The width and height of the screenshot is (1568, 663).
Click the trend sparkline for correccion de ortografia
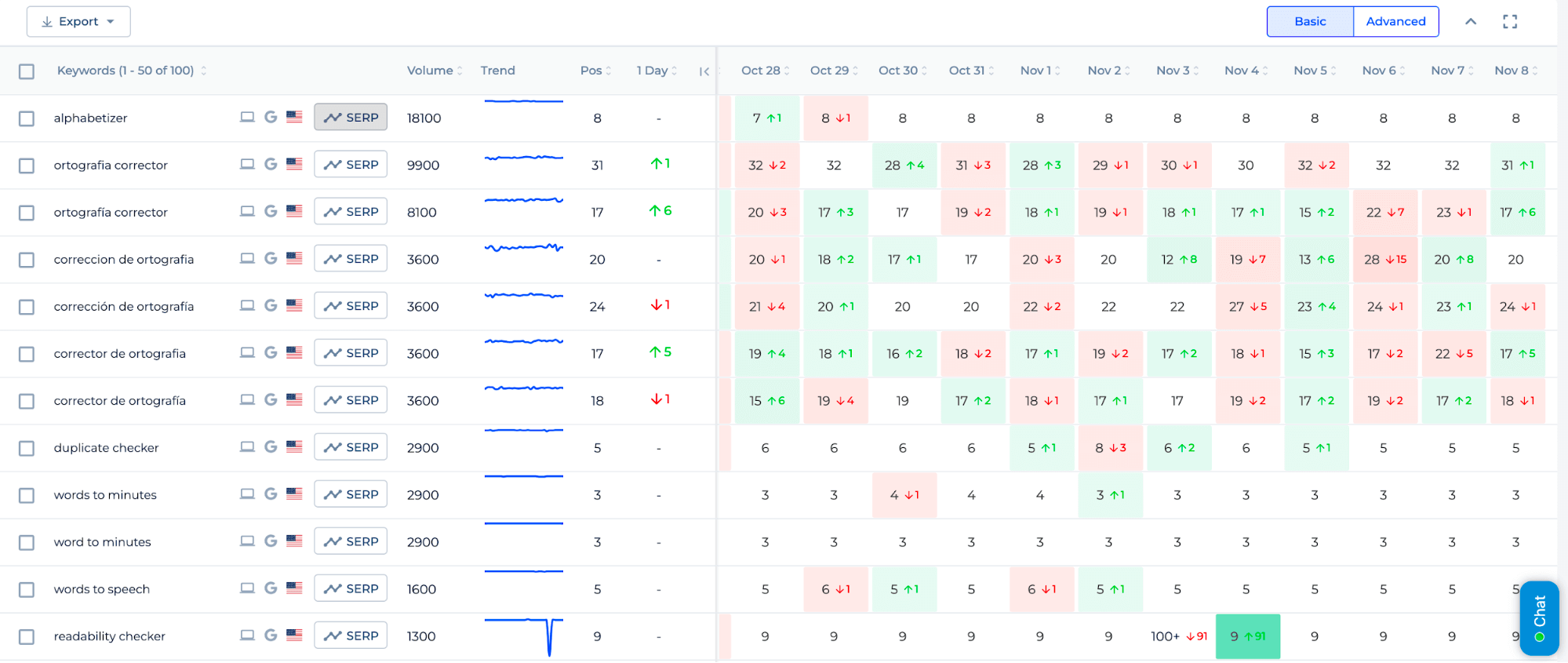click(x=524, y=248)
